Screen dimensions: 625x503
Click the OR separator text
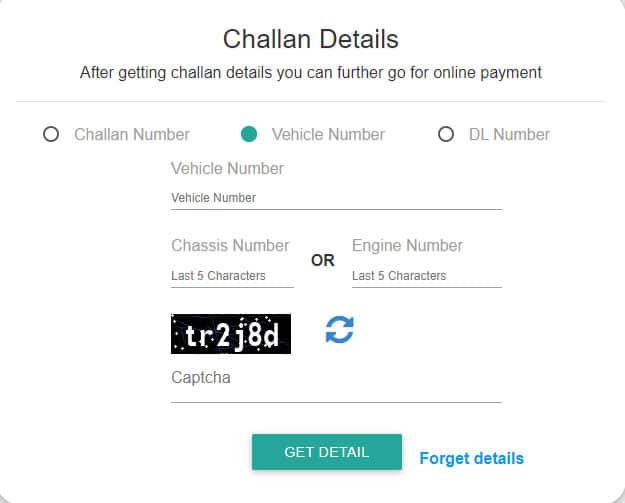[322, 260]
